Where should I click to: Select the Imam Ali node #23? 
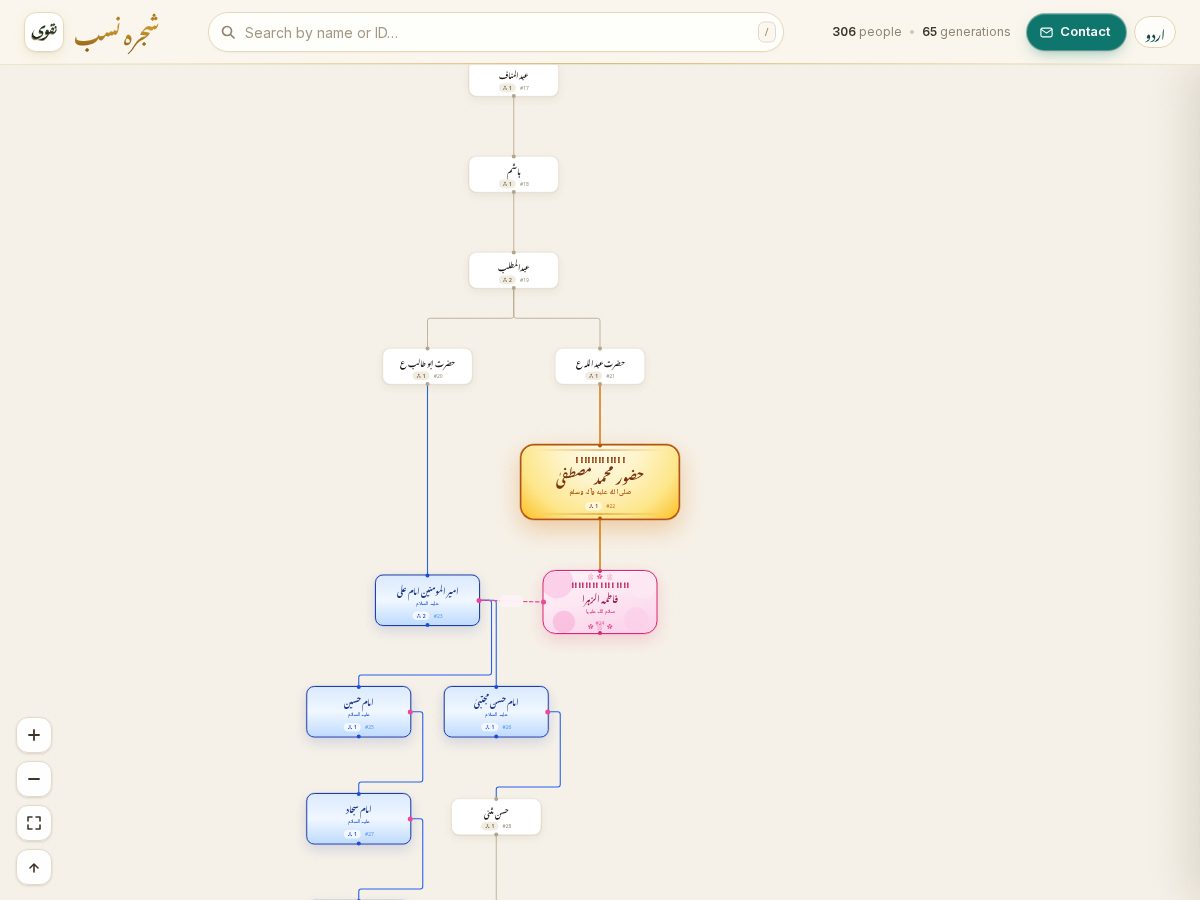coord(427,600)
